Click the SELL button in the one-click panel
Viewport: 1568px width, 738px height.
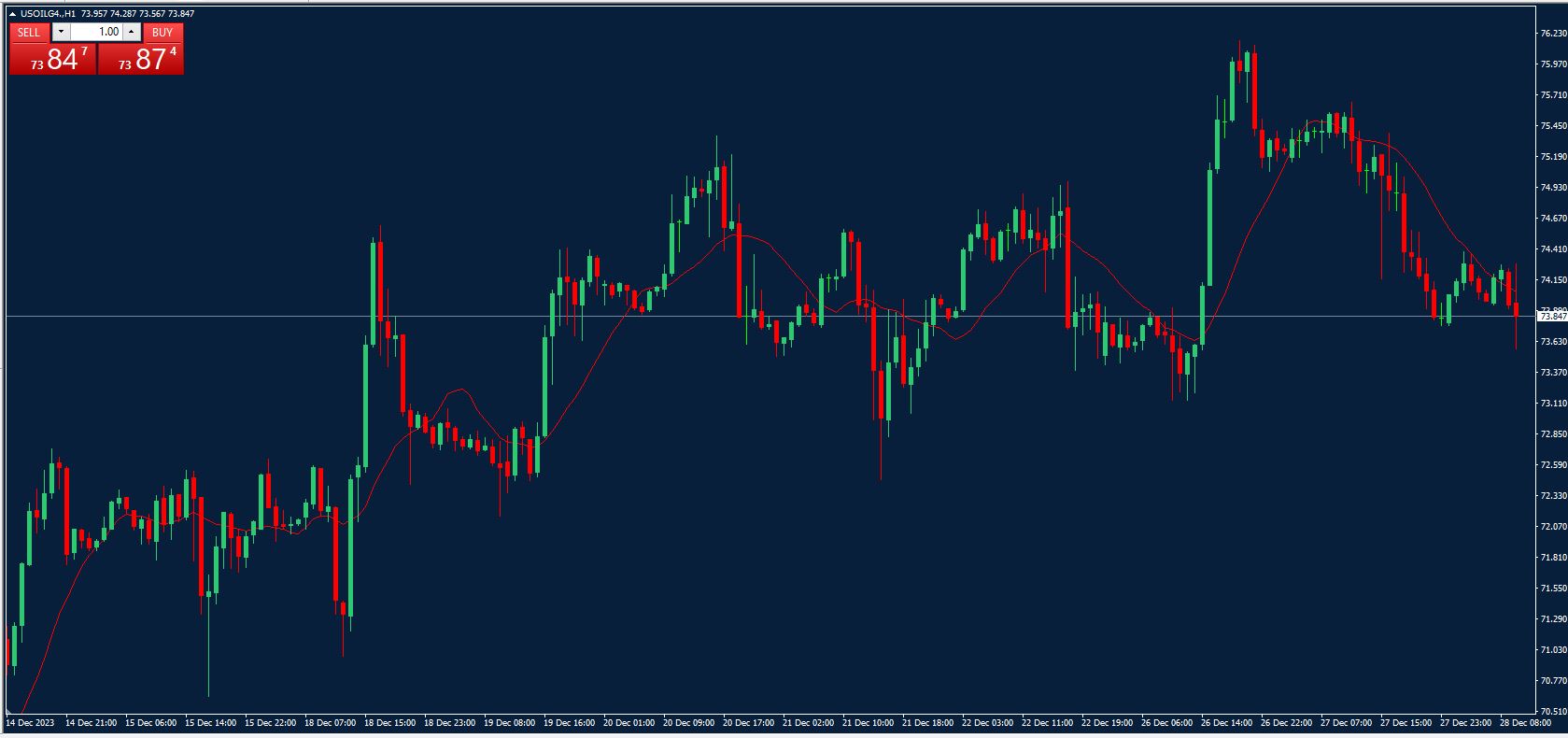coord(28,32)
